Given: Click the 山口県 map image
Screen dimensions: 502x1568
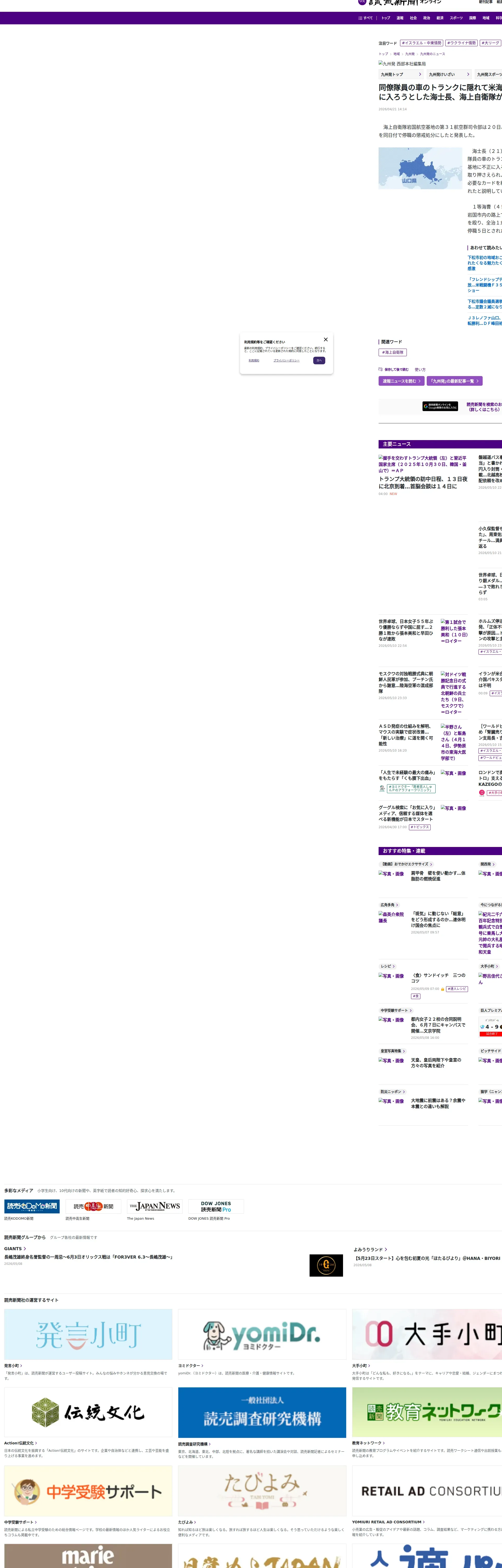Looking at the screenshot, I should click(x=420, y=168).
